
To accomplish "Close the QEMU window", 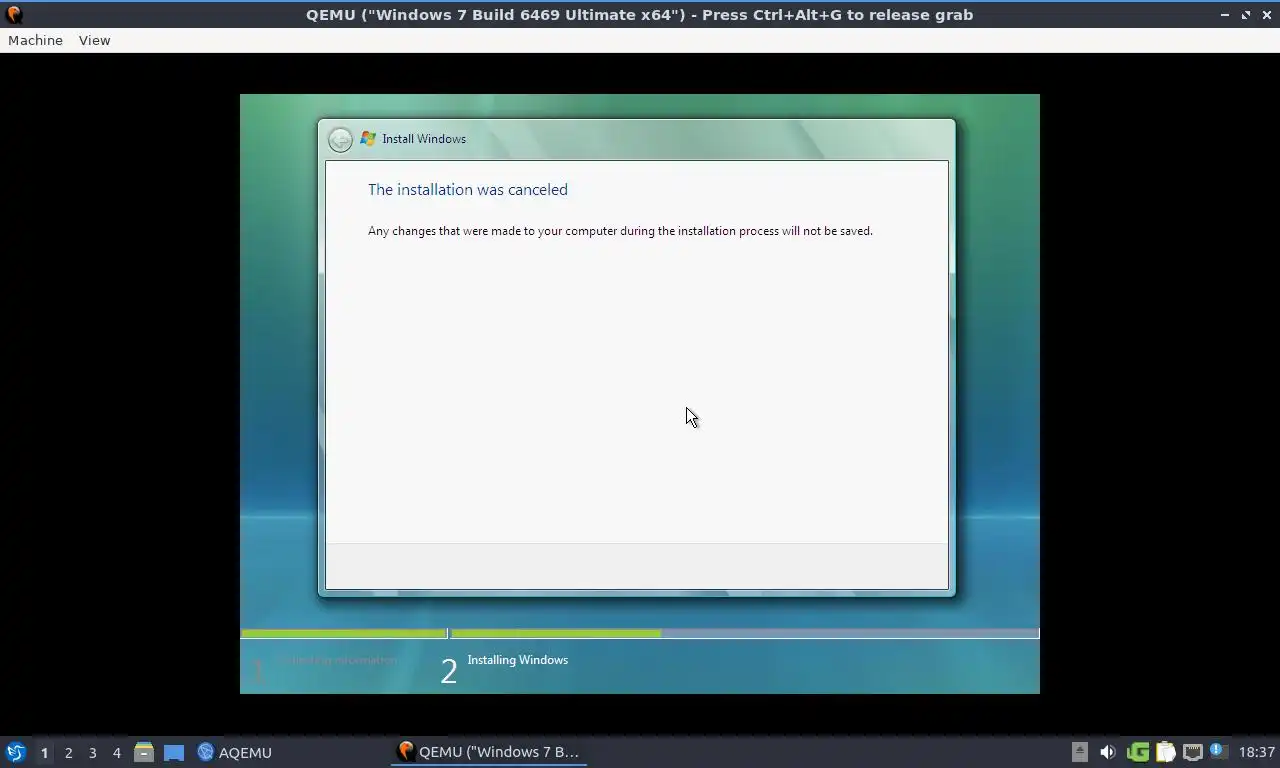I will 1266,15.
